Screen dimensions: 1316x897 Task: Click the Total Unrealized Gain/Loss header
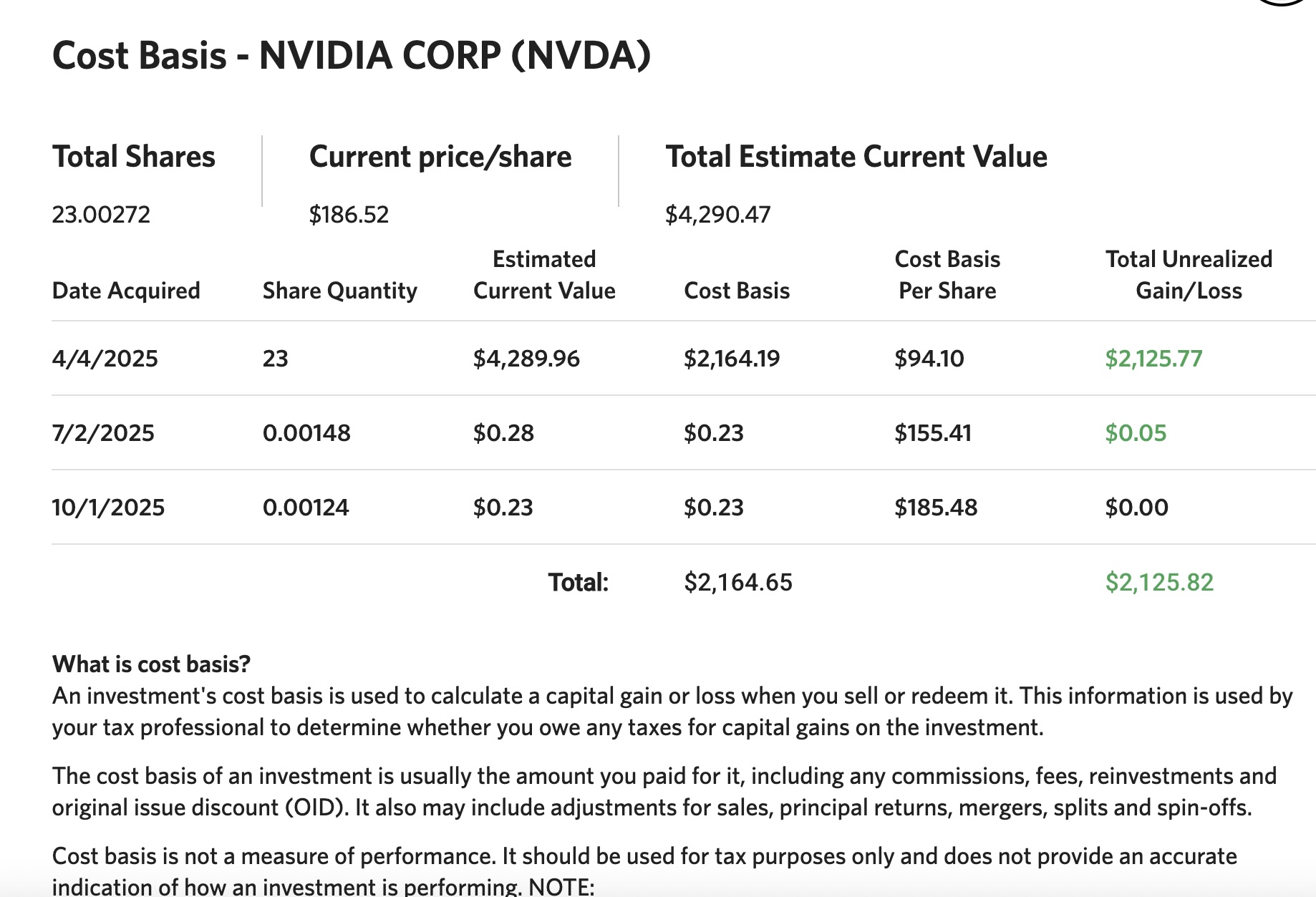tap(1189, 275)
